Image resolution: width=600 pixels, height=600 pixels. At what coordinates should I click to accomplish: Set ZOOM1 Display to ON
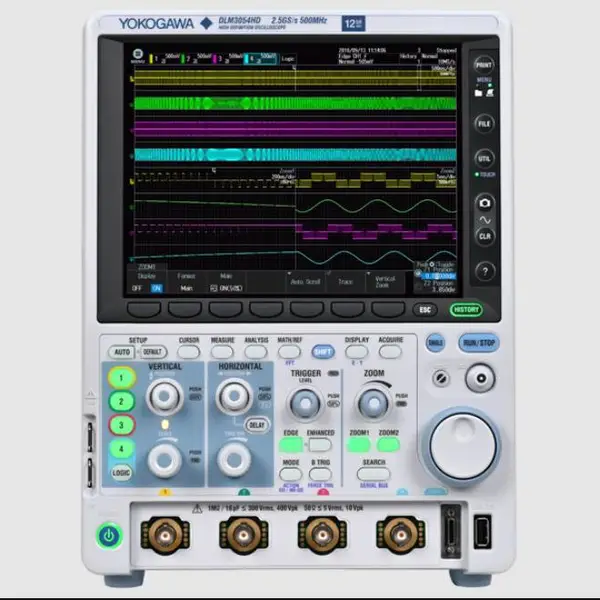tap(156, 288)
